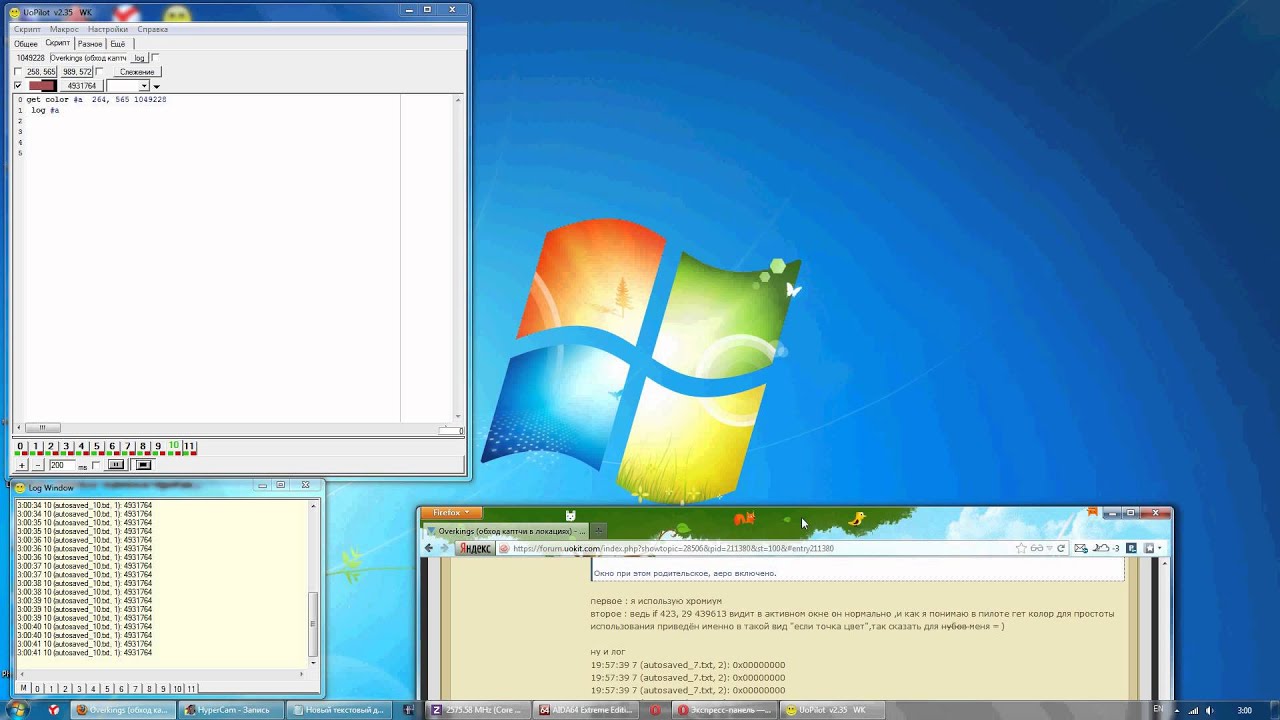1280x720 pixels.
Task: Click the reddish-brown color swatch
Action: (x=42, y=86)
